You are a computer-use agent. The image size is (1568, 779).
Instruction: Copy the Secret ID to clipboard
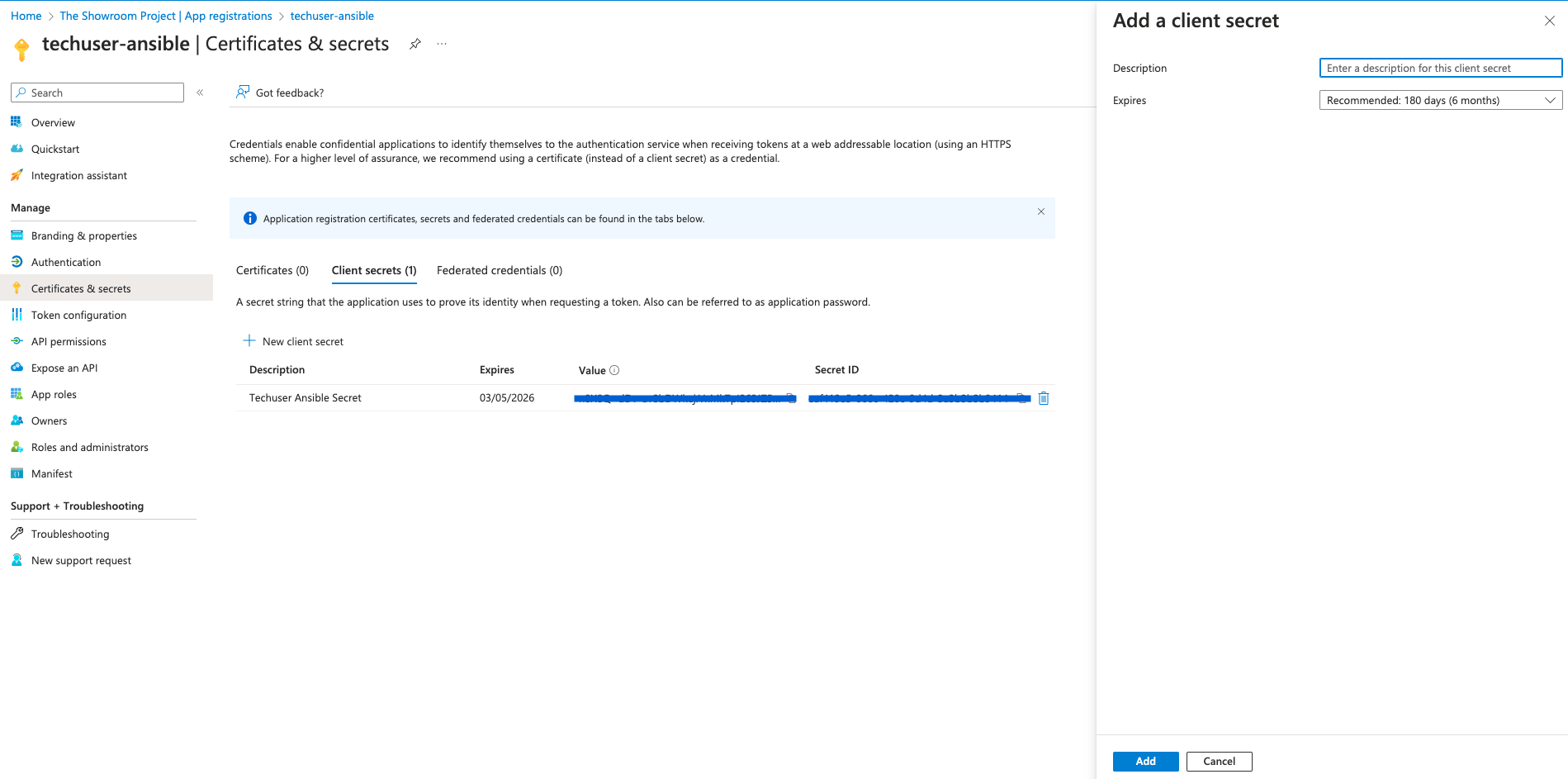pos(1022,398)
